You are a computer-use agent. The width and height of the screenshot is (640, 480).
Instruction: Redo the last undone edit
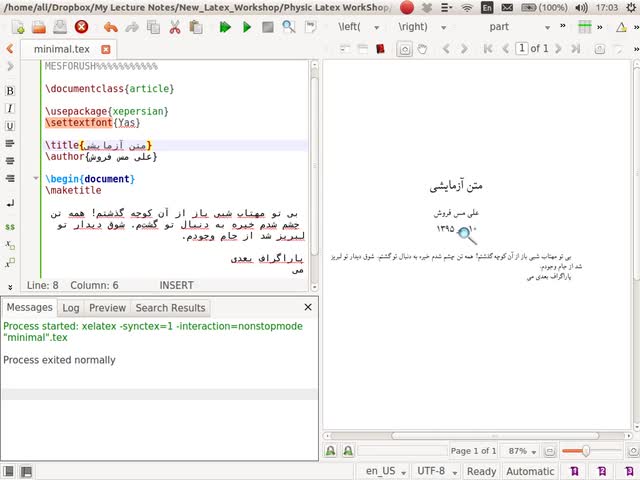pos(132,27)
